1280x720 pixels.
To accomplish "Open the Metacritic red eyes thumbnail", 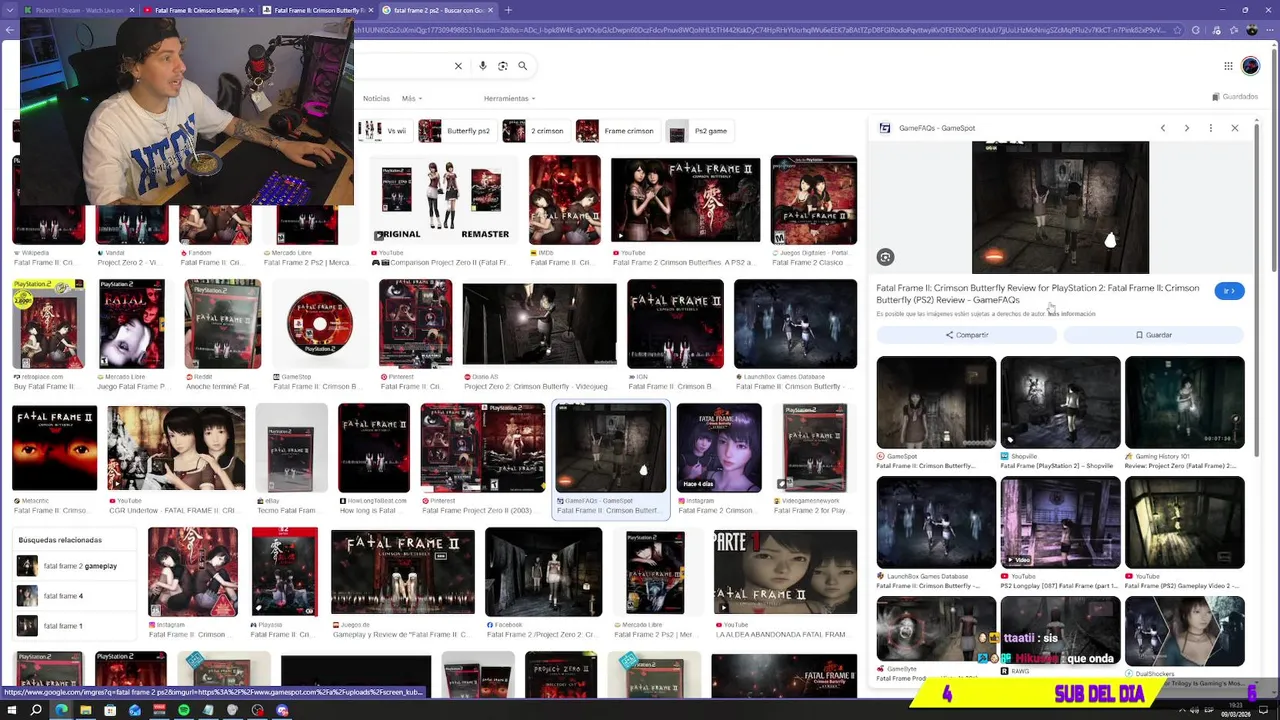I will pos(54,447).
